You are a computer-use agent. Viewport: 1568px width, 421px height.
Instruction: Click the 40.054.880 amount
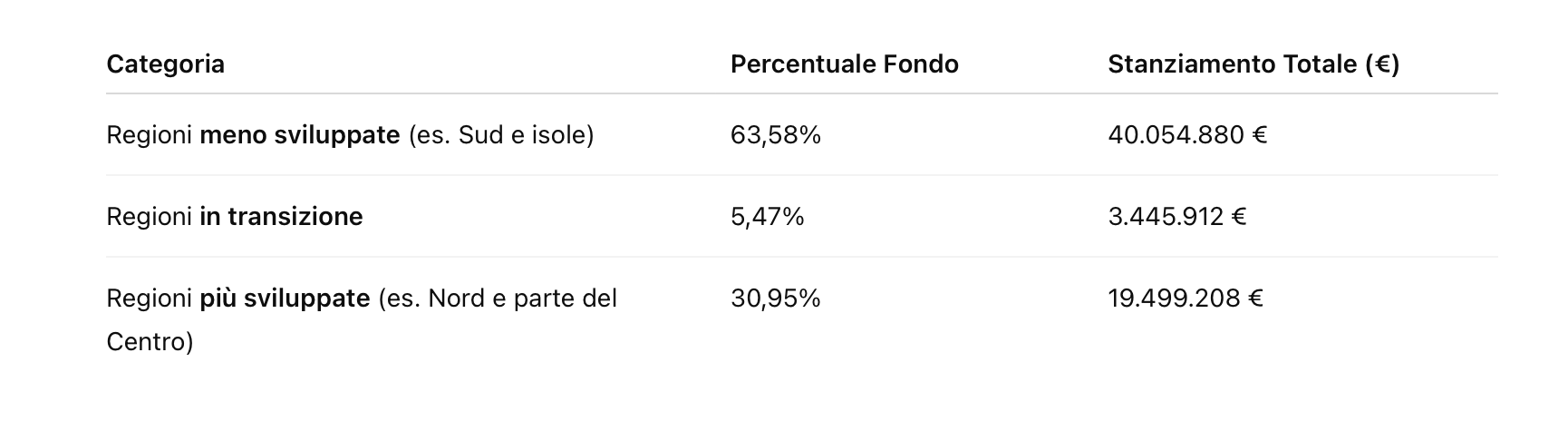click(1176, 135)
